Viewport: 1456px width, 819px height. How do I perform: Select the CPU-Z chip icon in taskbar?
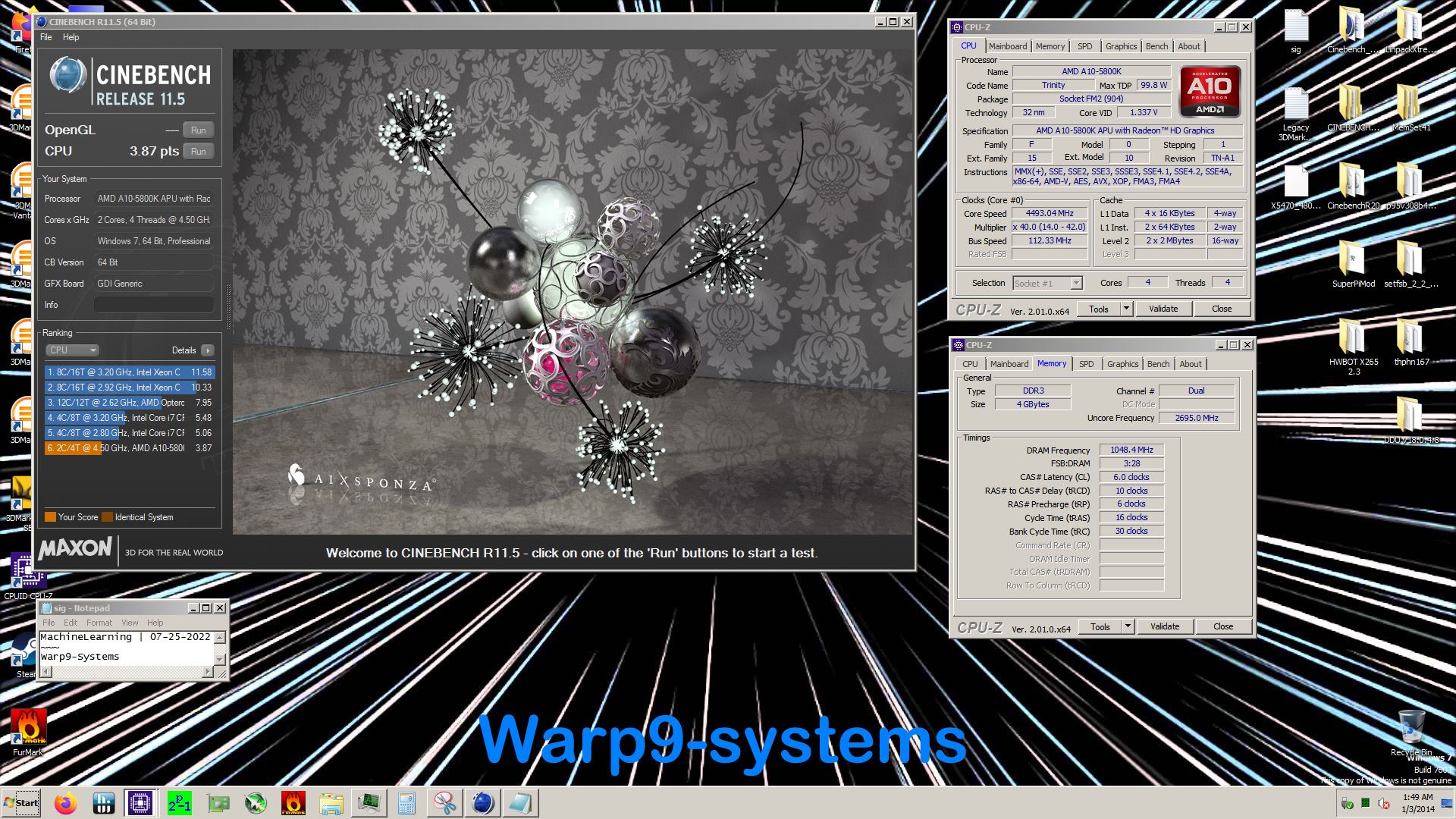pos(140,803)
